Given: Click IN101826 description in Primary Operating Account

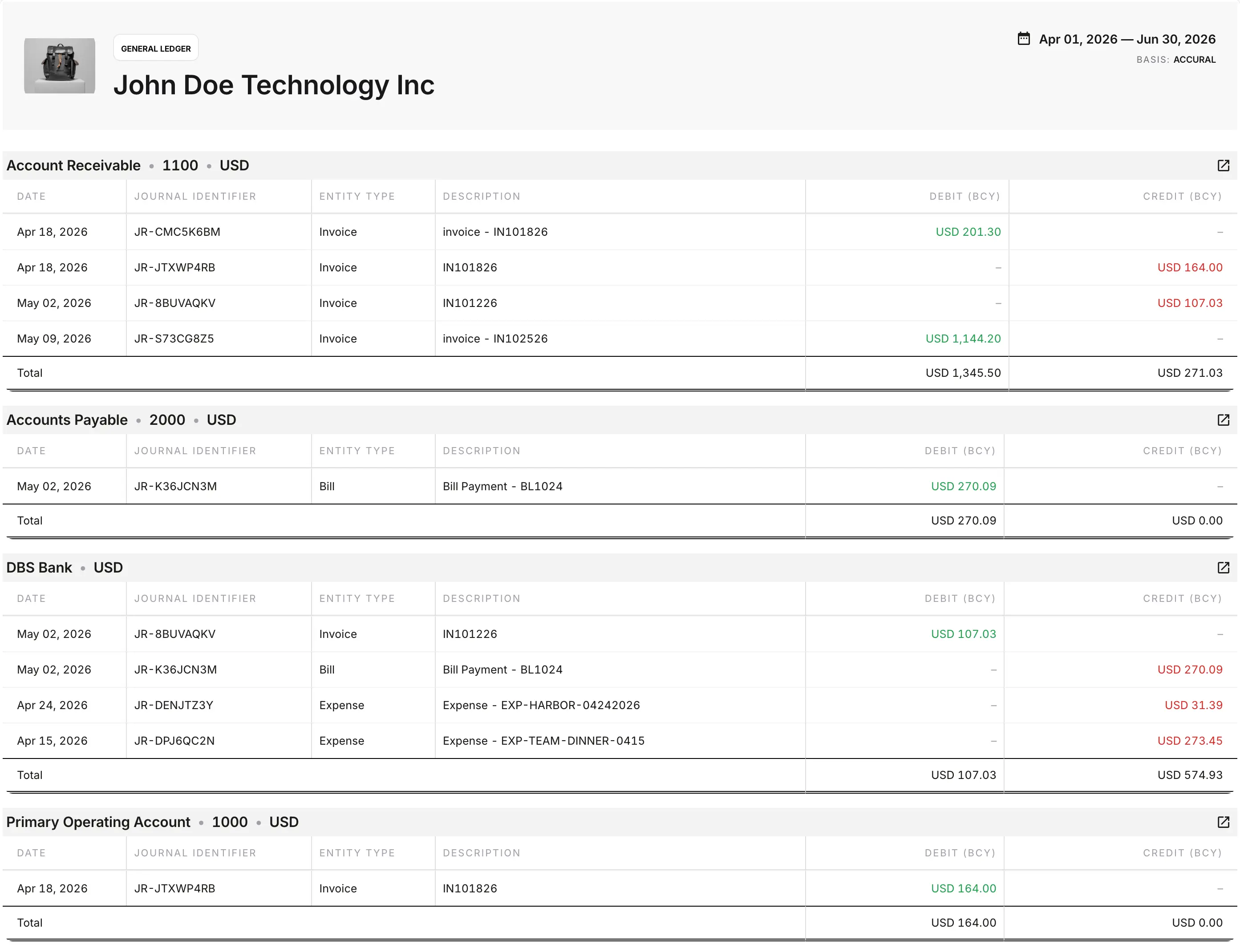Looking at the screenshot, I should (470, 888).
